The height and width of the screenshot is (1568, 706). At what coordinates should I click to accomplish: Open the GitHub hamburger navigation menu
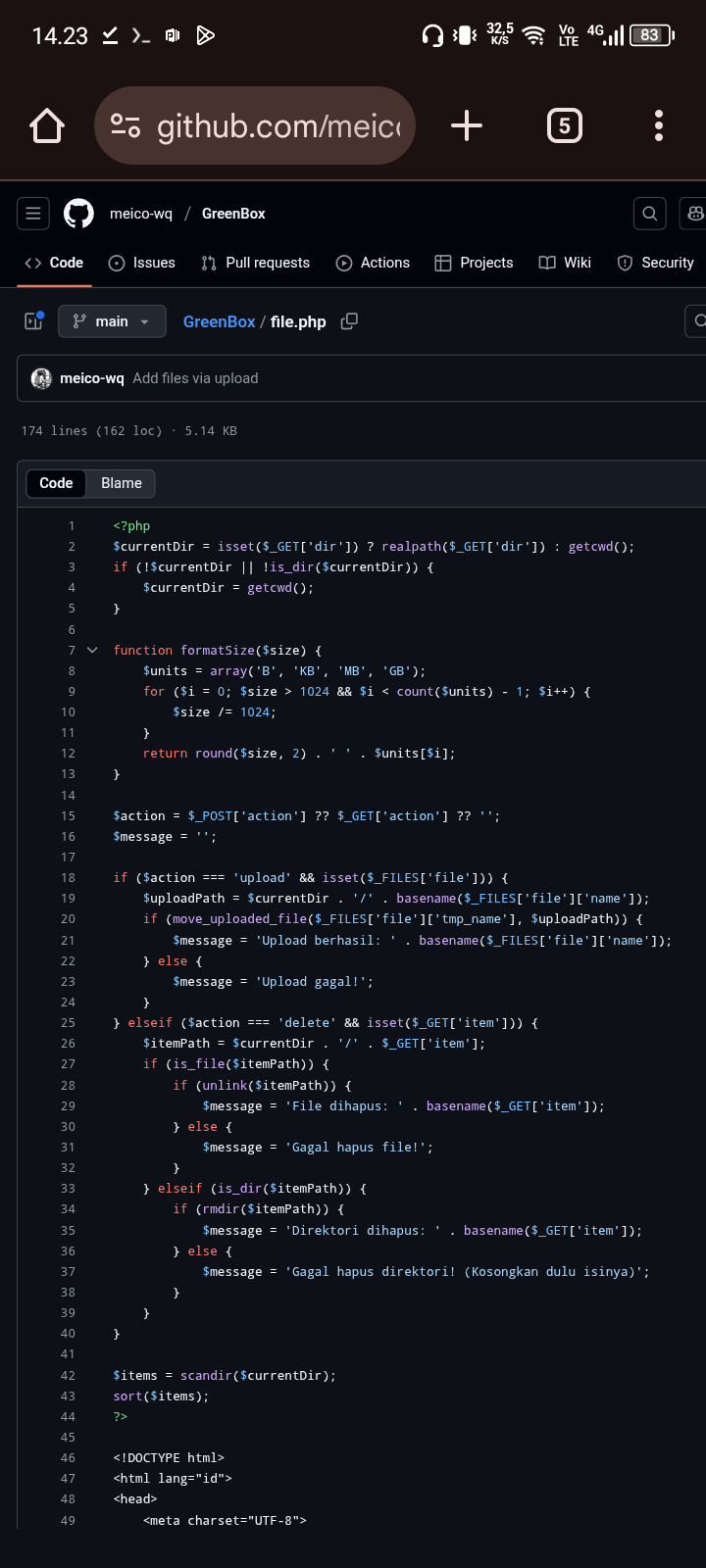click(33, 214)
